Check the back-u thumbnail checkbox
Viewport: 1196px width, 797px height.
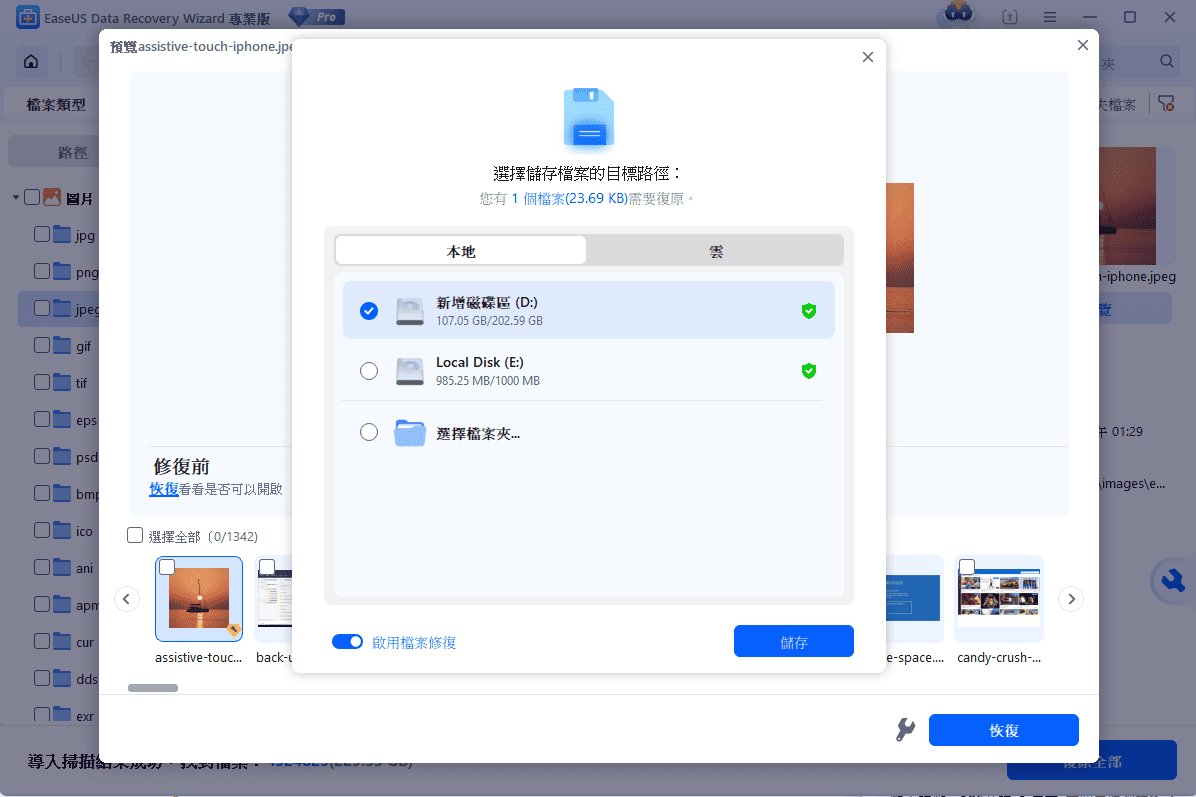(x=267, y=567)
